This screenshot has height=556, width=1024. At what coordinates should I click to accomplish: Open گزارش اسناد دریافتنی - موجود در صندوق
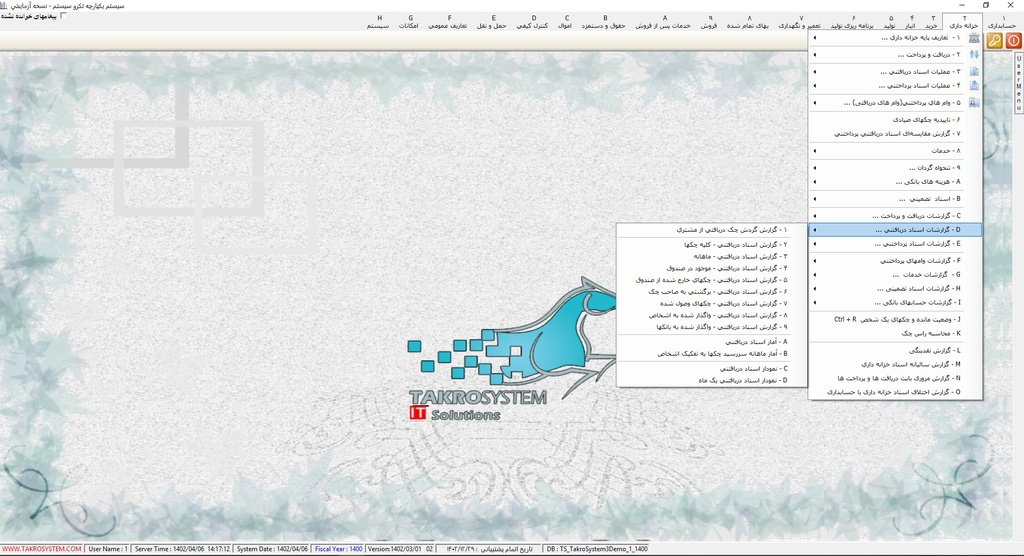tap(712, 269)
